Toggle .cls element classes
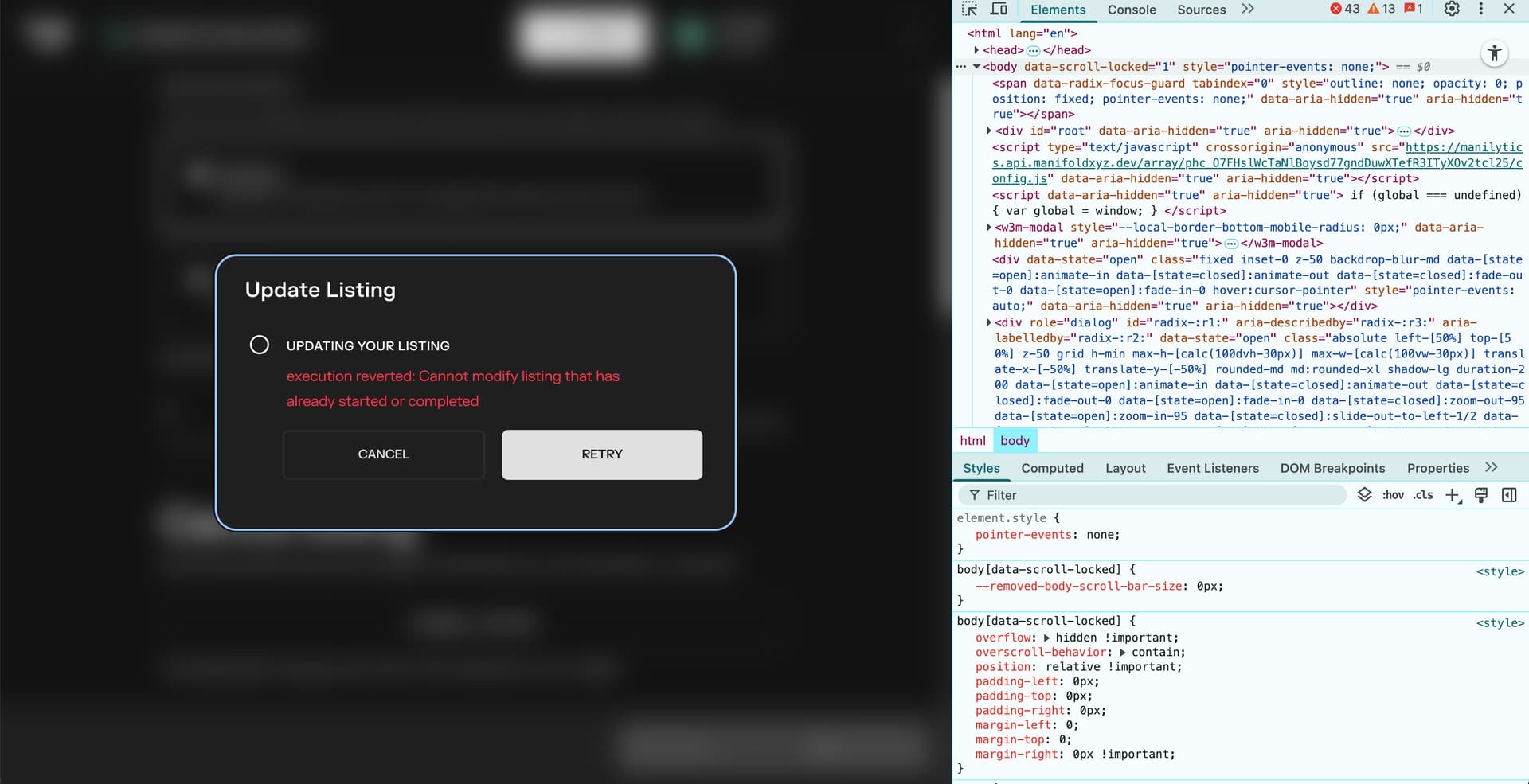1529x784 pixels. tap(1423, 495)
